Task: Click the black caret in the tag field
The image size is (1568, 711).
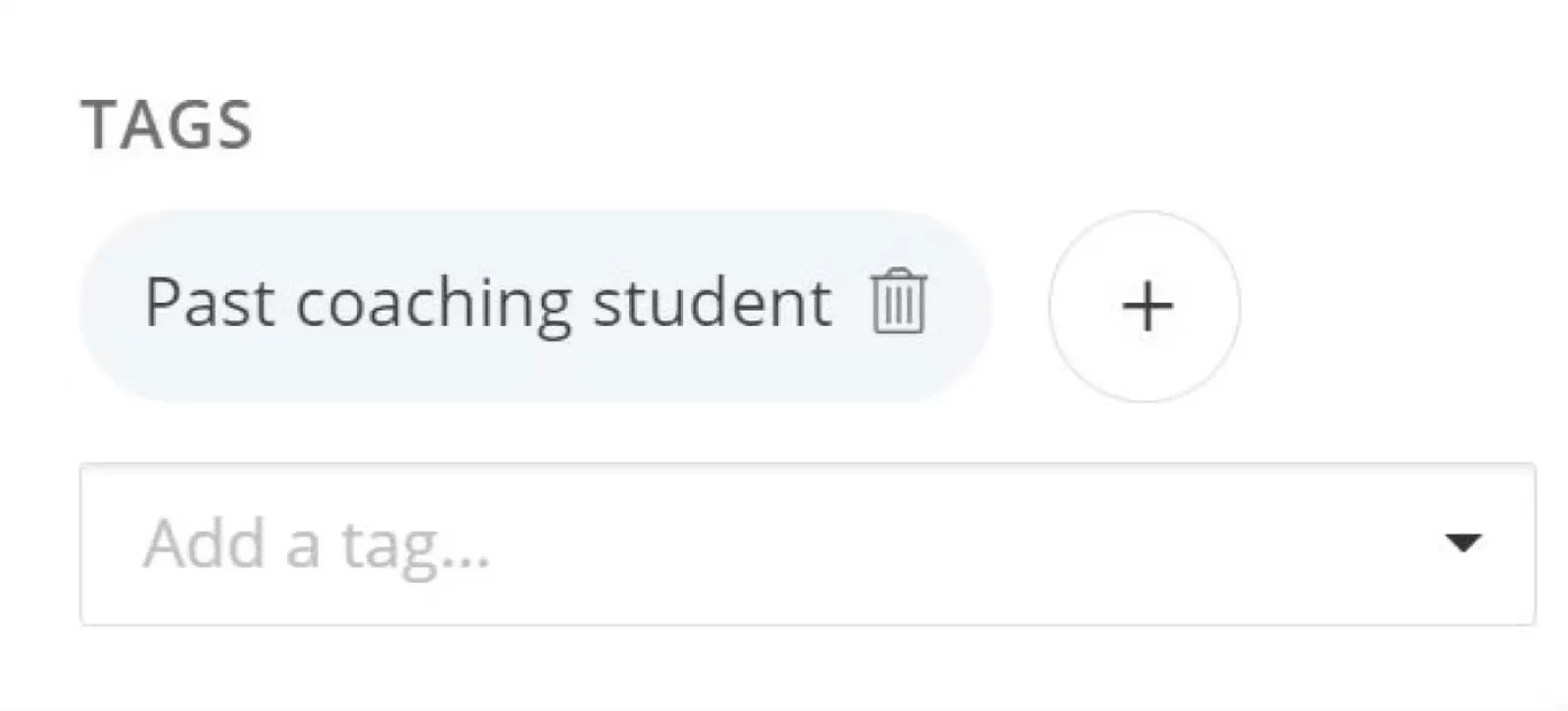Action: click(x=1462, y=543)
